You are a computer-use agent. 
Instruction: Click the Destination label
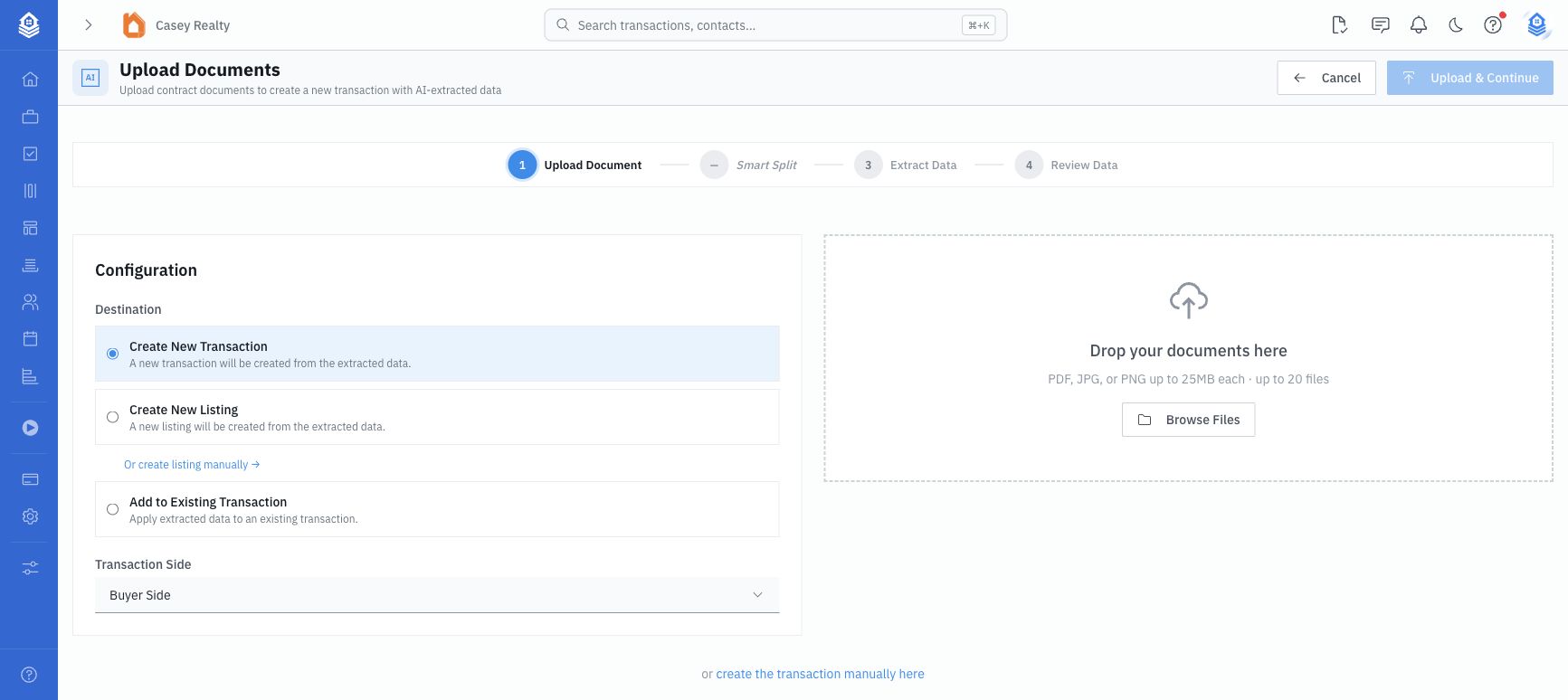(128, 309)
